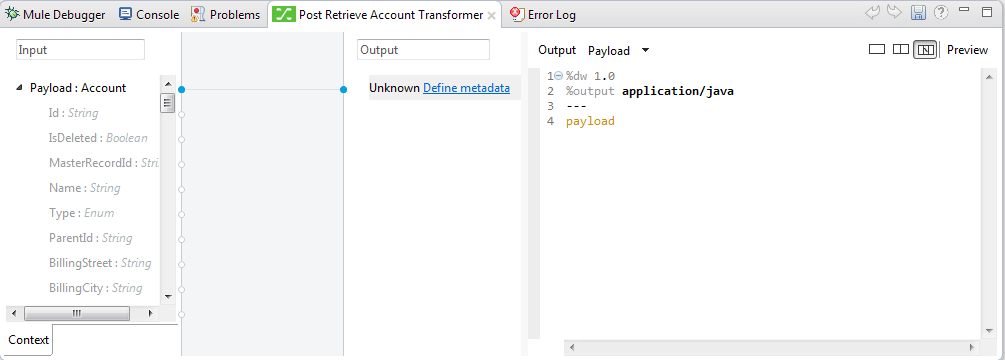Open the Preview pane
The image size is (1005, 360).
(967, 50)
